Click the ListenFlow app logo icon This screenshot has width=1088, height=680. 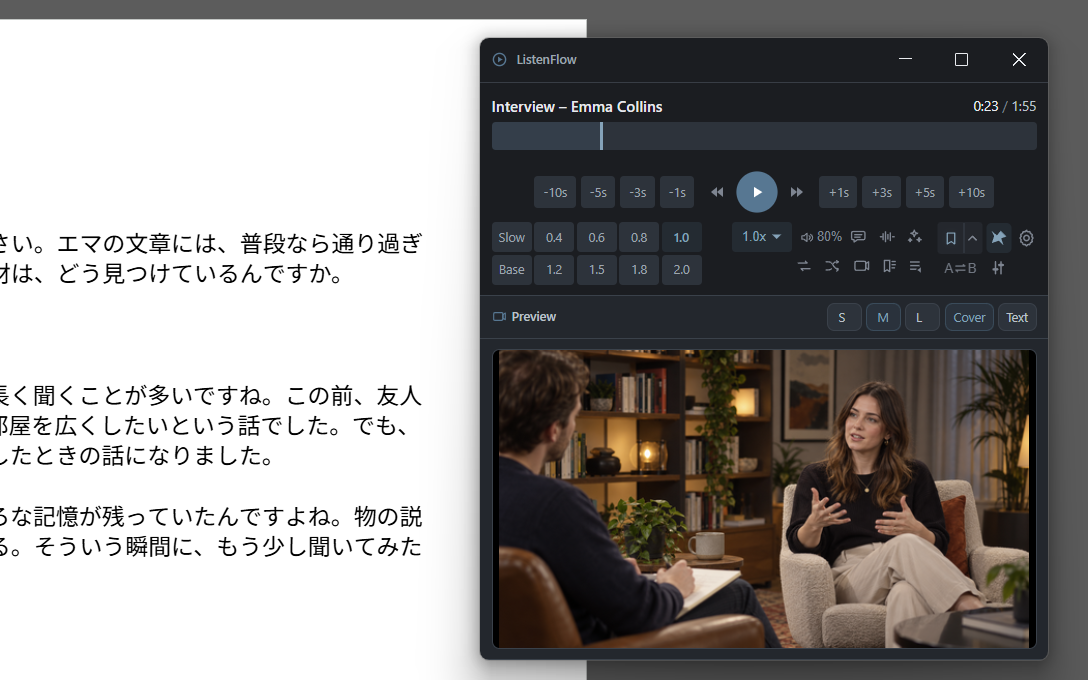499,60
